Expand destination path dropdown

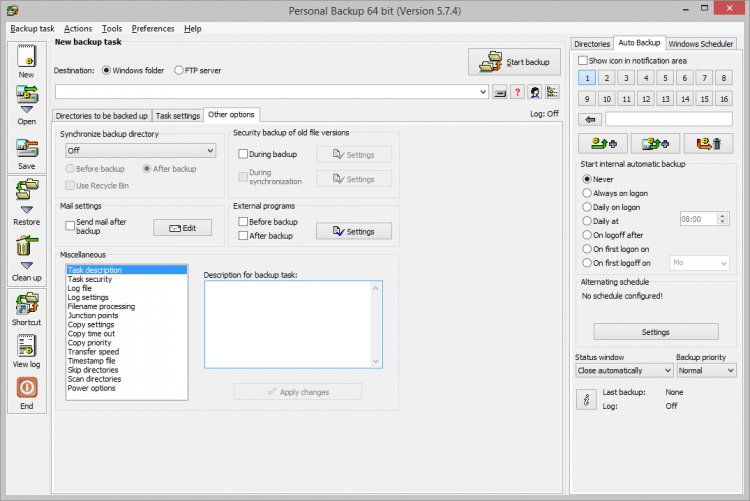click(x=483, y=92)
